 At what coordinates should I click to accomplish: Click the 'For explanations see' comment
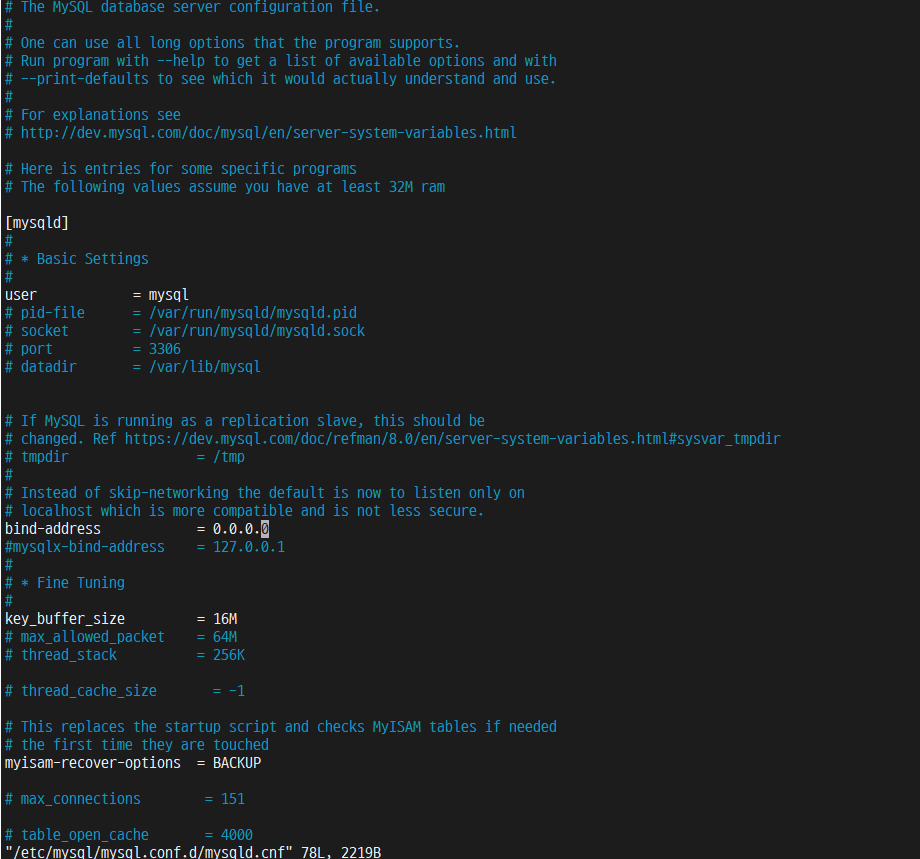tap(93, 114)
